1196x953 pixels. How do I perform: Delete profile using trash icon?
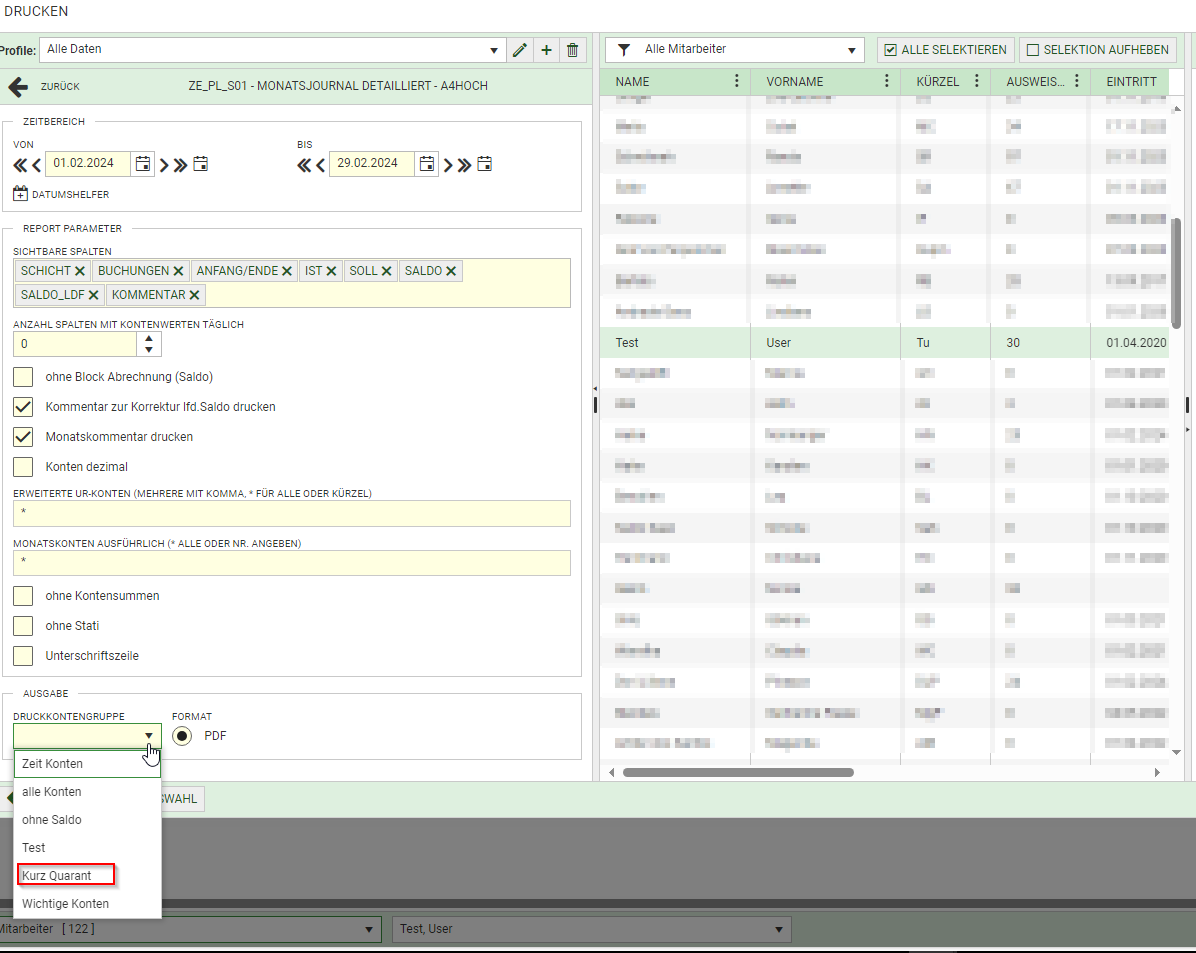coord(572,50)
